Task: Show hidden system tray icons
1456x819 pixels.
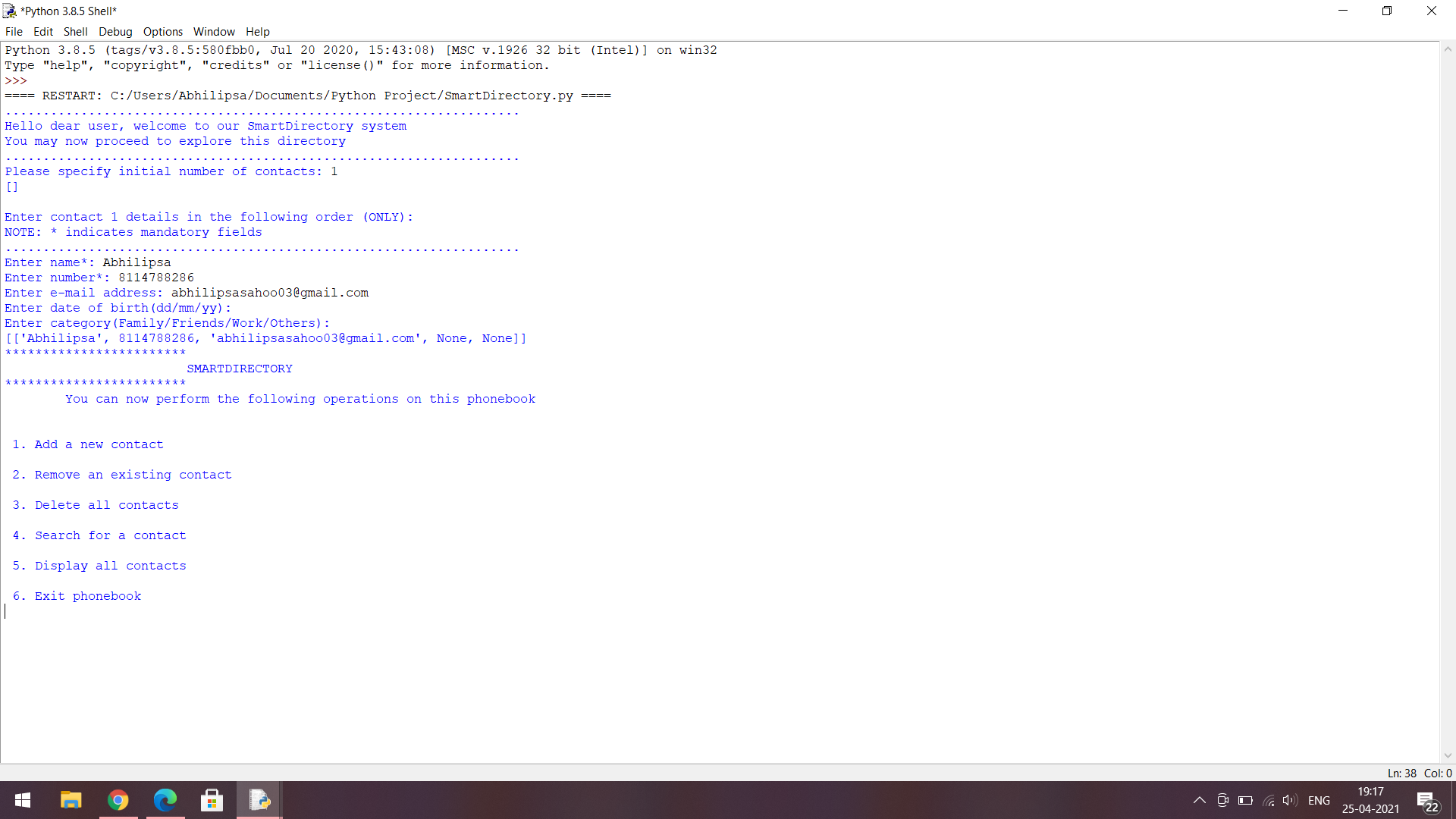Action: [x=1199, y=800]
